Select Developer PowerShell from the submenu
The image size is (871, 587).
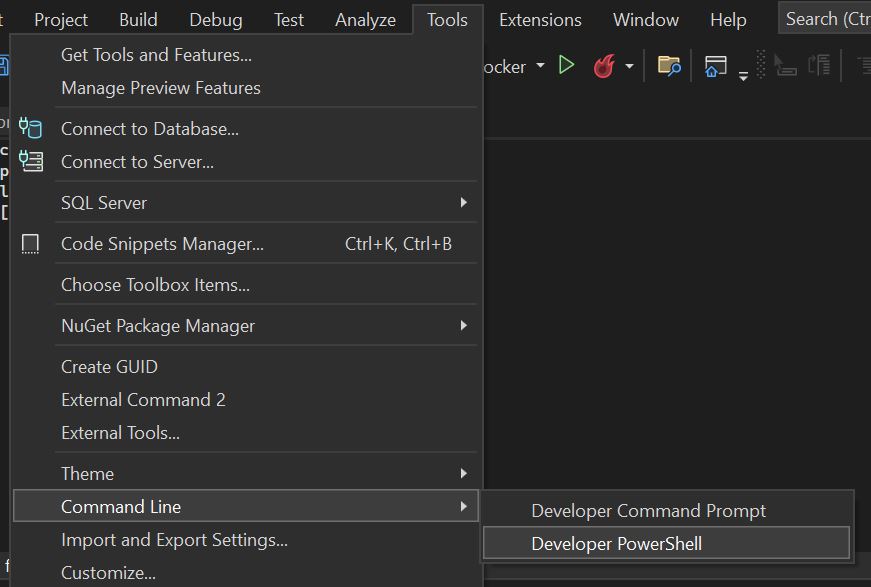tap(616, 544)
